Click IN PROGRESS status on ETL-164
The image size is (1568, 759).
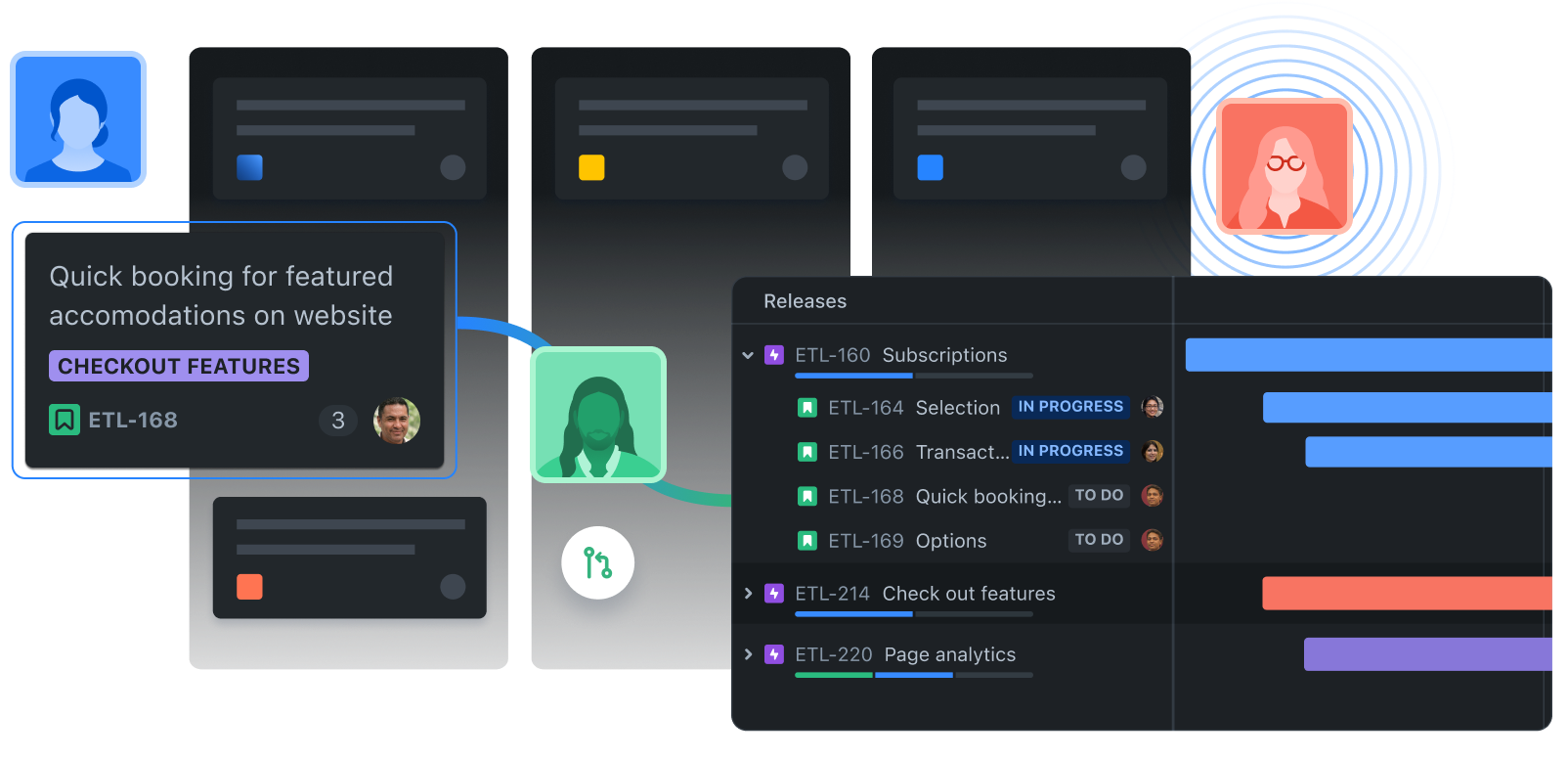1070,407
